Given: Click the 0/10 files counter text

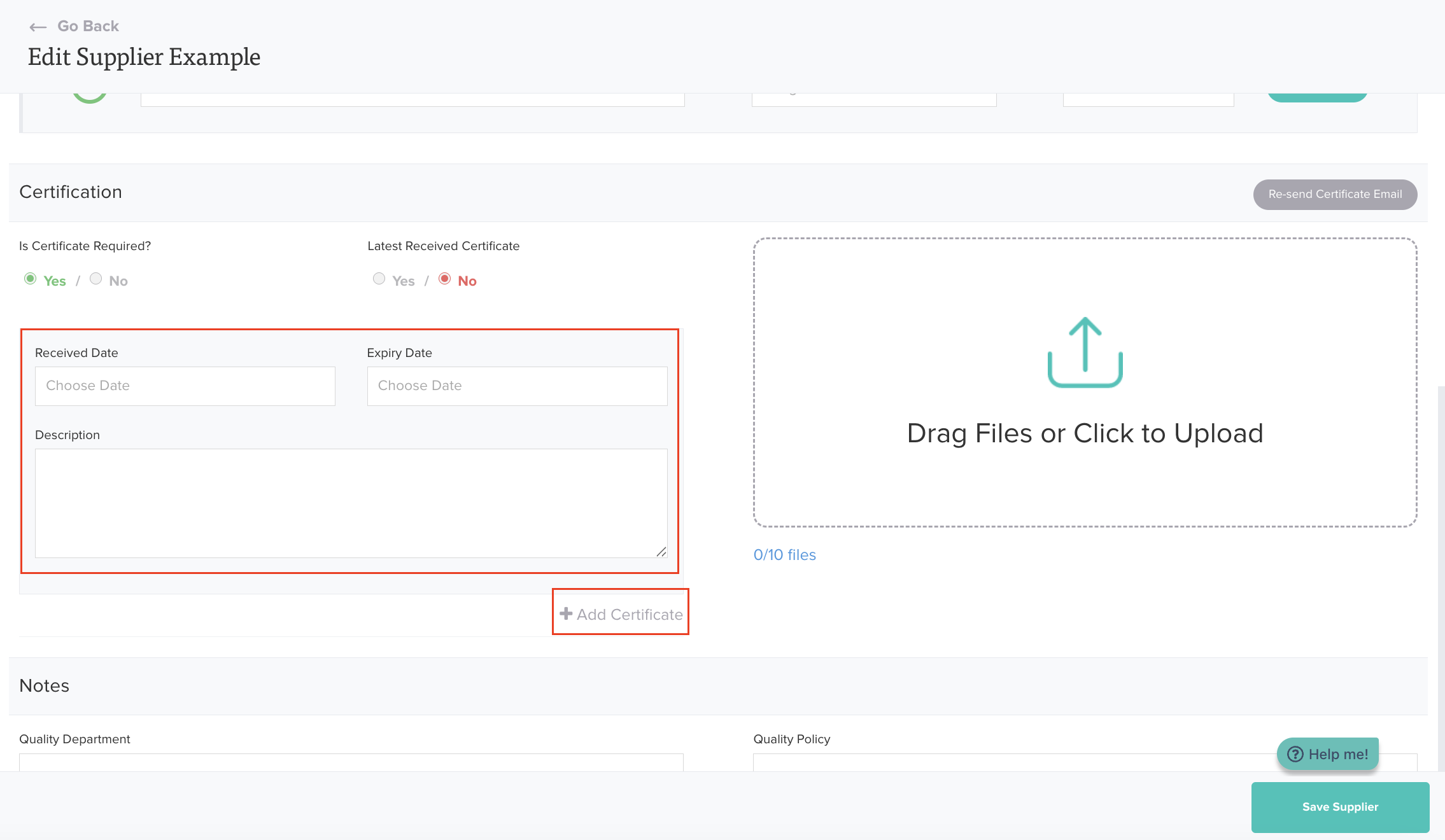Looking at the screenshot, I should pos(784,555).
